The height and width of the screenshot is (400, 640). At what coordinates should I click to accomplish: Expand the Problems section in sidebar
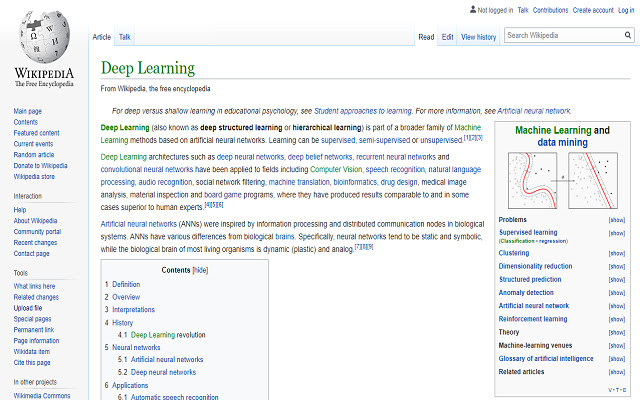(617, 219)
